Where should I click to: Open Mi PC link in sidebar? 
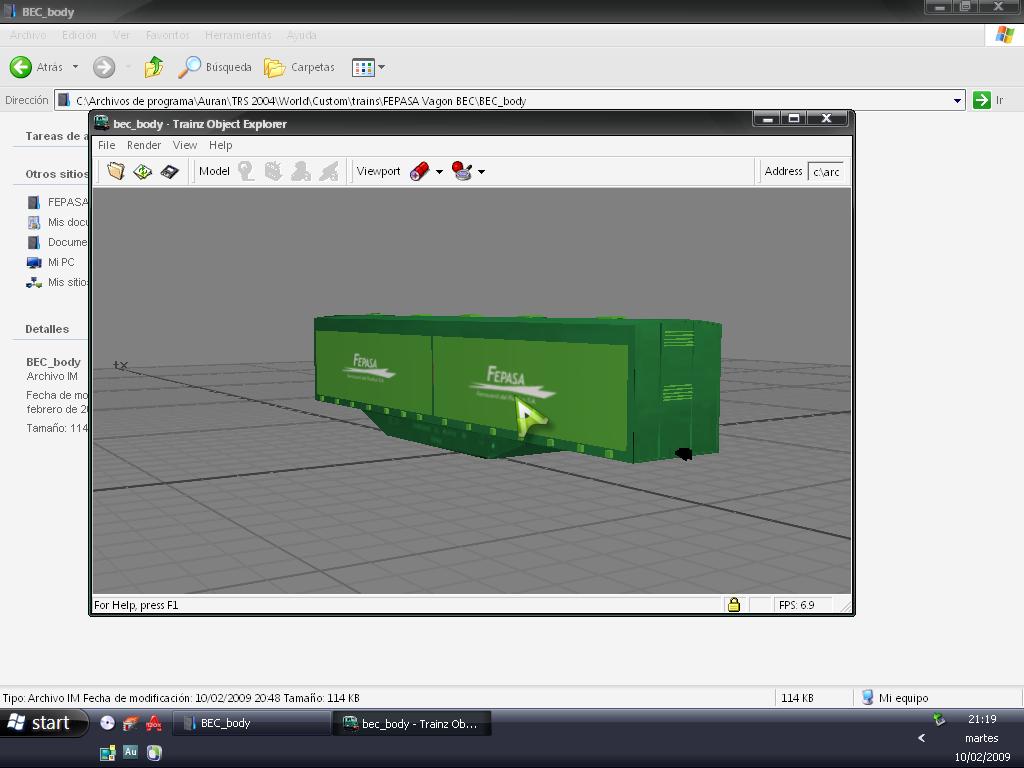coord(61,262)
